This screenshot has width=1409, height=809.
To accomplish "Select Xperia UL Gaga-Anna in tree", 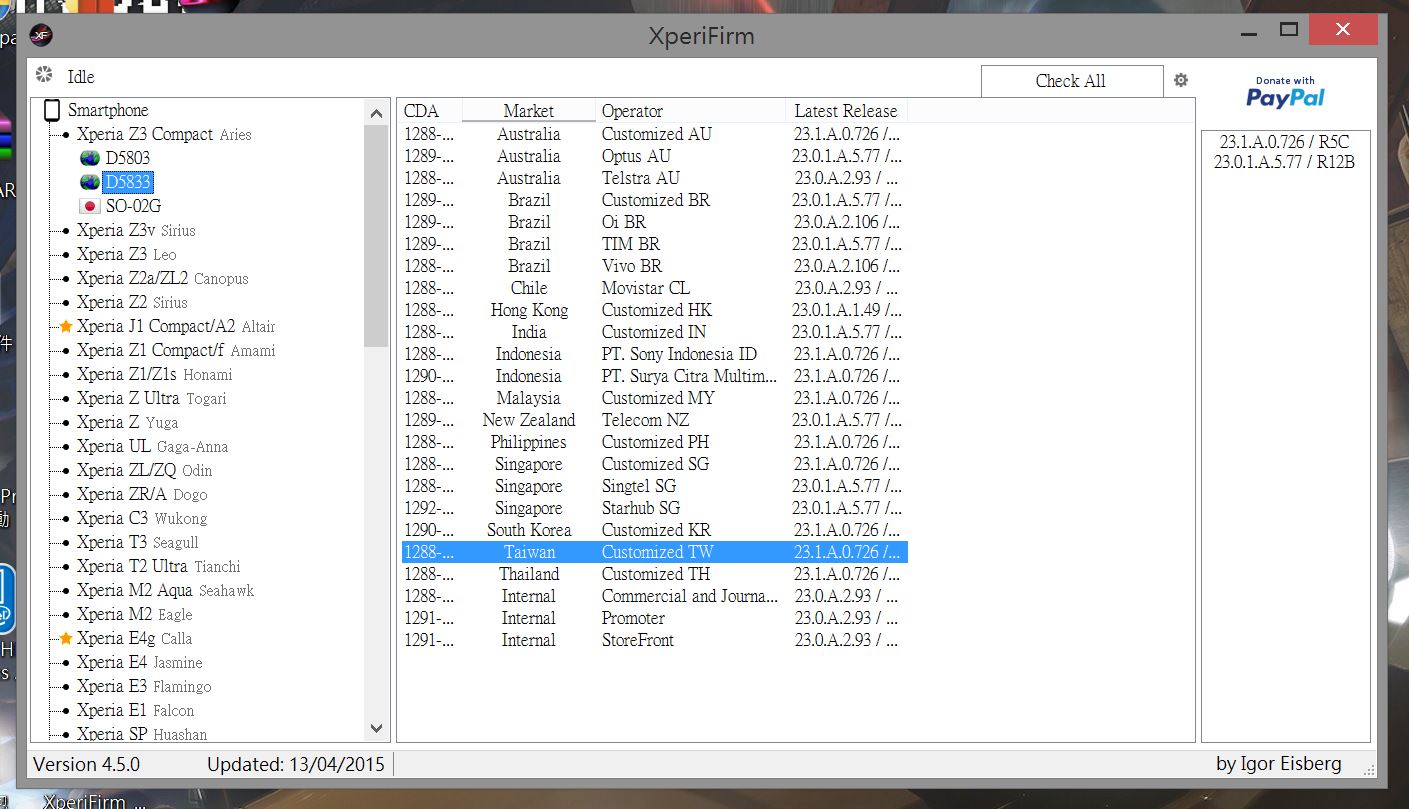I will tap(152, 446).
